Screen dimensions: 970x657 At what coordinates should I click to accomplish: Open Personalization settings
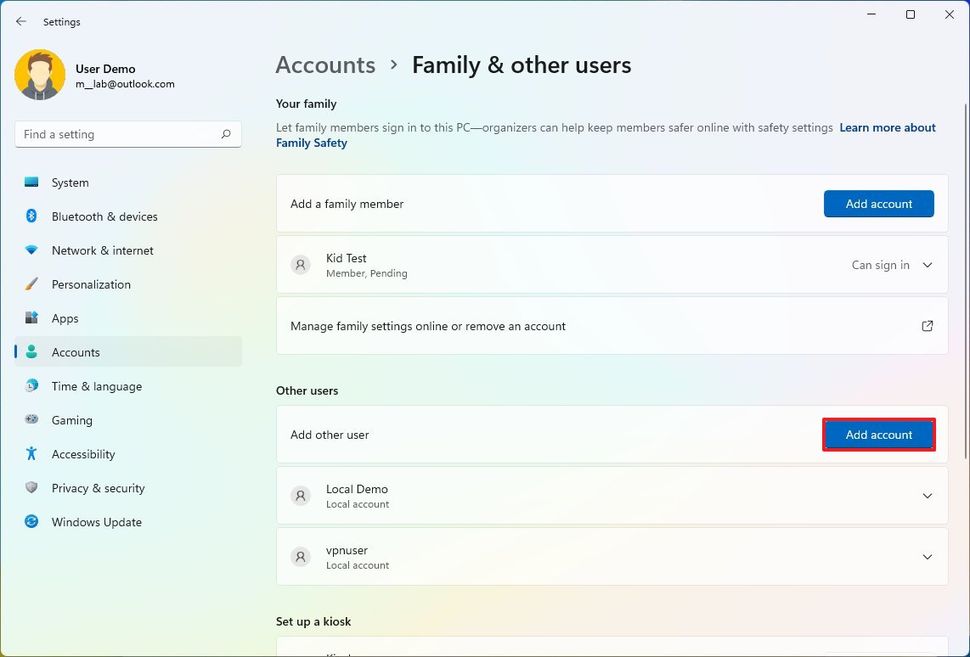91,285
